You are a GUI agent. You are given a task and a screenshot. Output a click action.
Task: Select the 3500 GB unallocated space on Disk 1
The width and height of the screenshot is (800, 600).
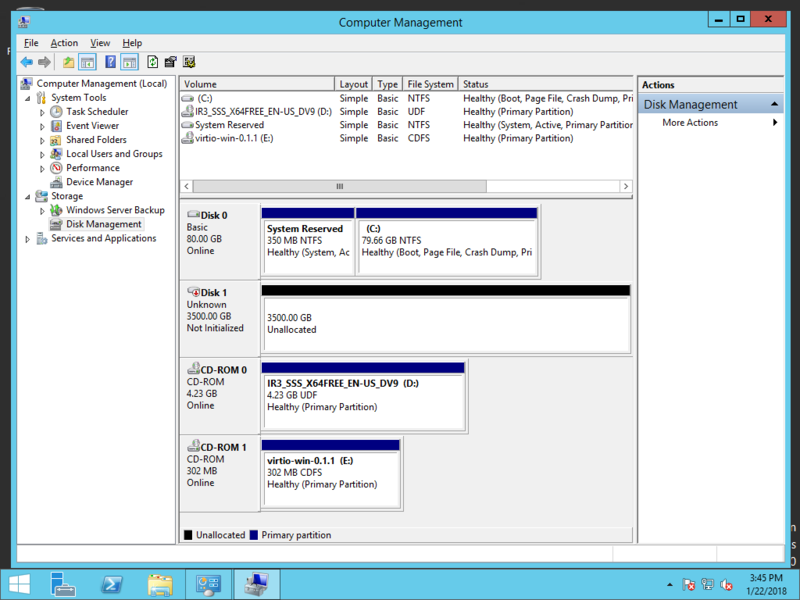click(x=445, y=324)
